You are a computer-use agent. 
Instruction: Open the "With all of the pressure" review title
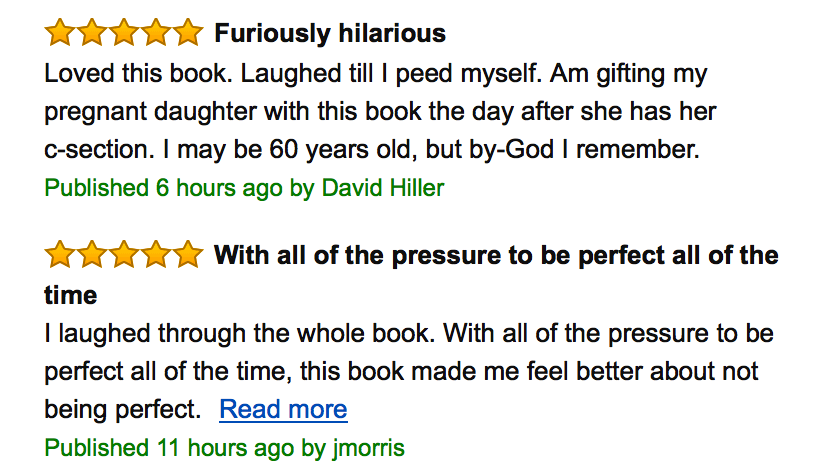coord(496,255)
